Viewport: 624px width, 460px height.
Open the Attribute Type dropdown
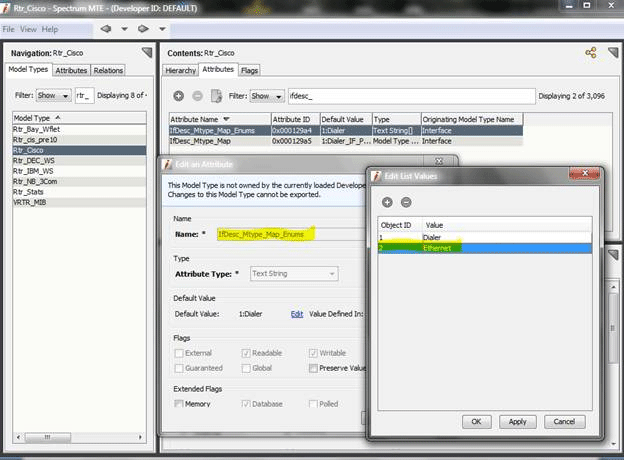[292, 273]
